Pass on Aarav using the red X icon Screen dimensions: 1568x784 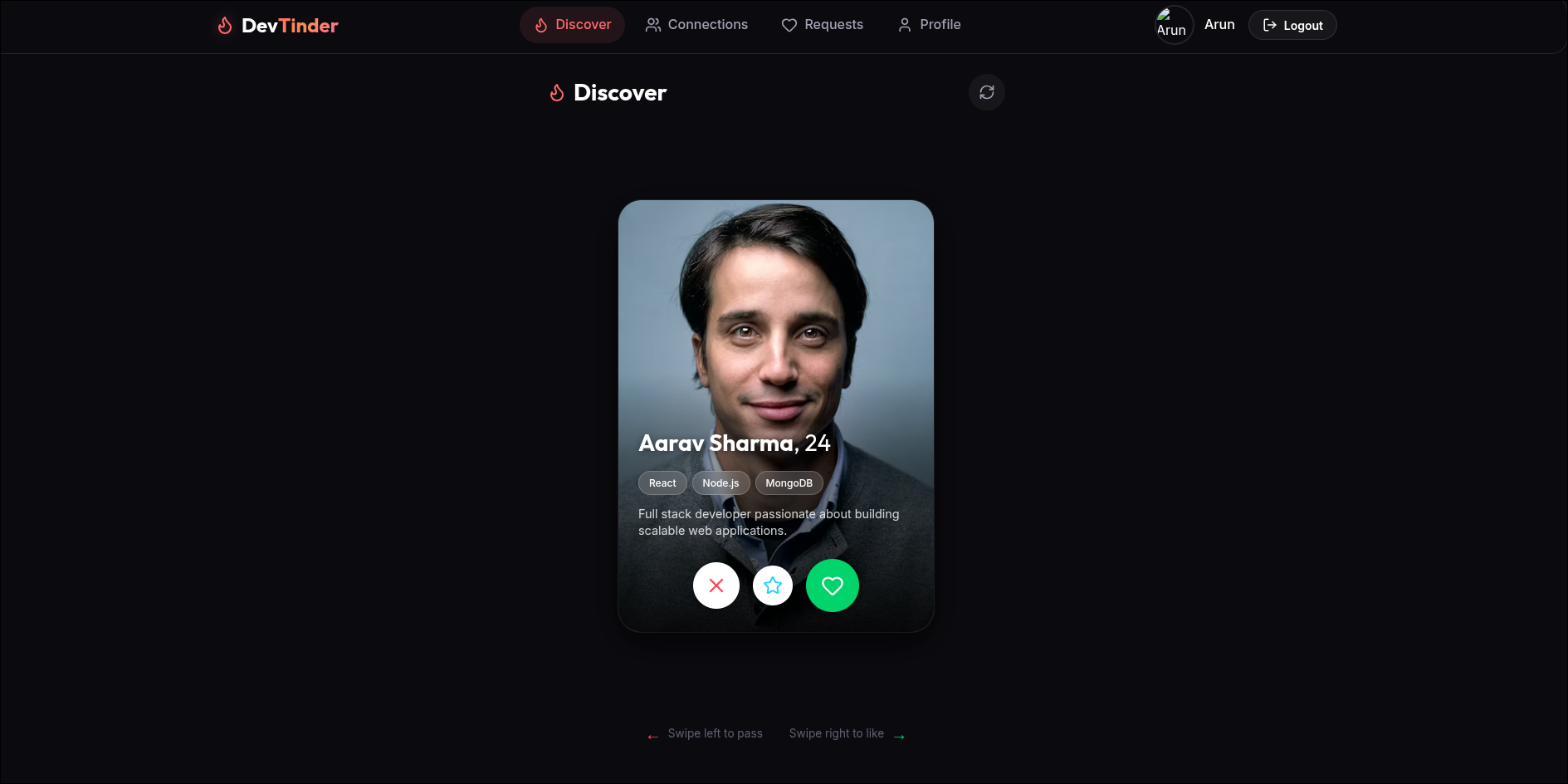(716, 586)
